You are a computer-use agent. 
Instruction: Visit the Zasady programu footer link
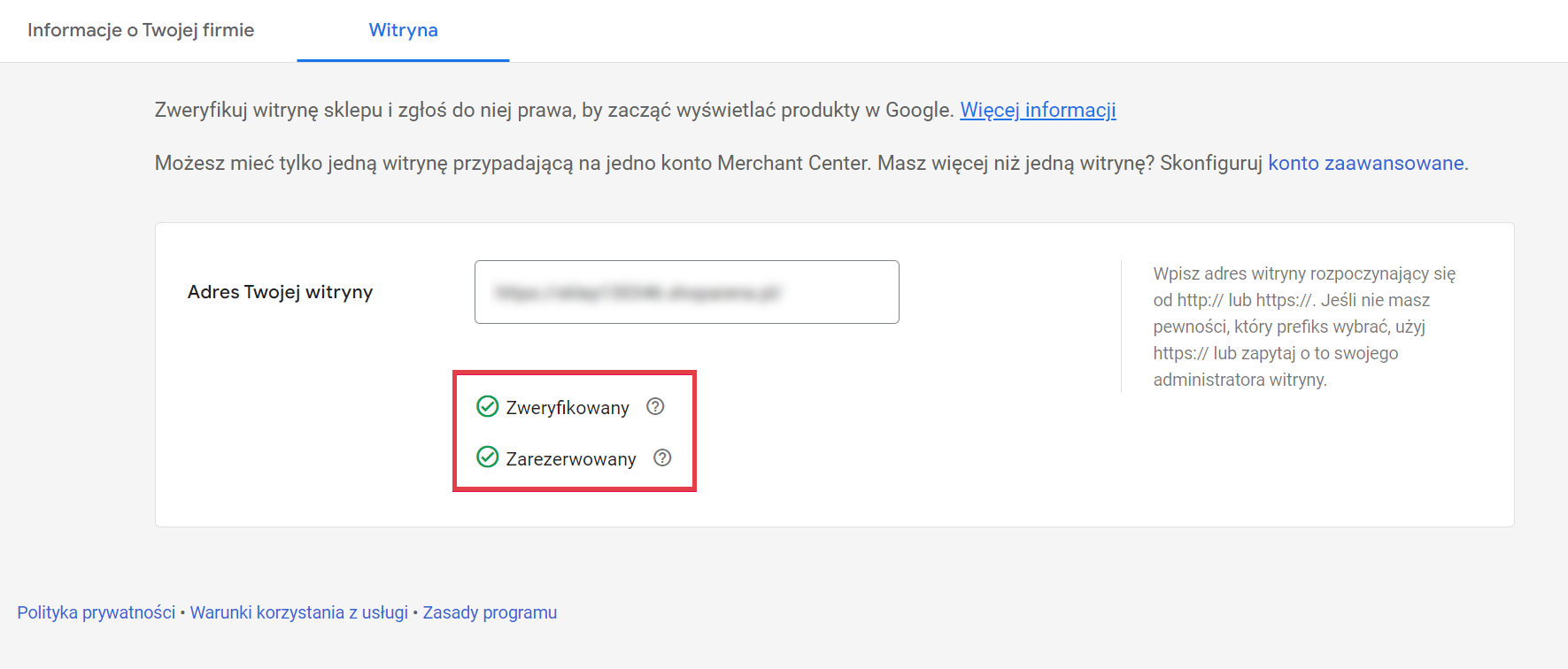click(x=490, y=612)
